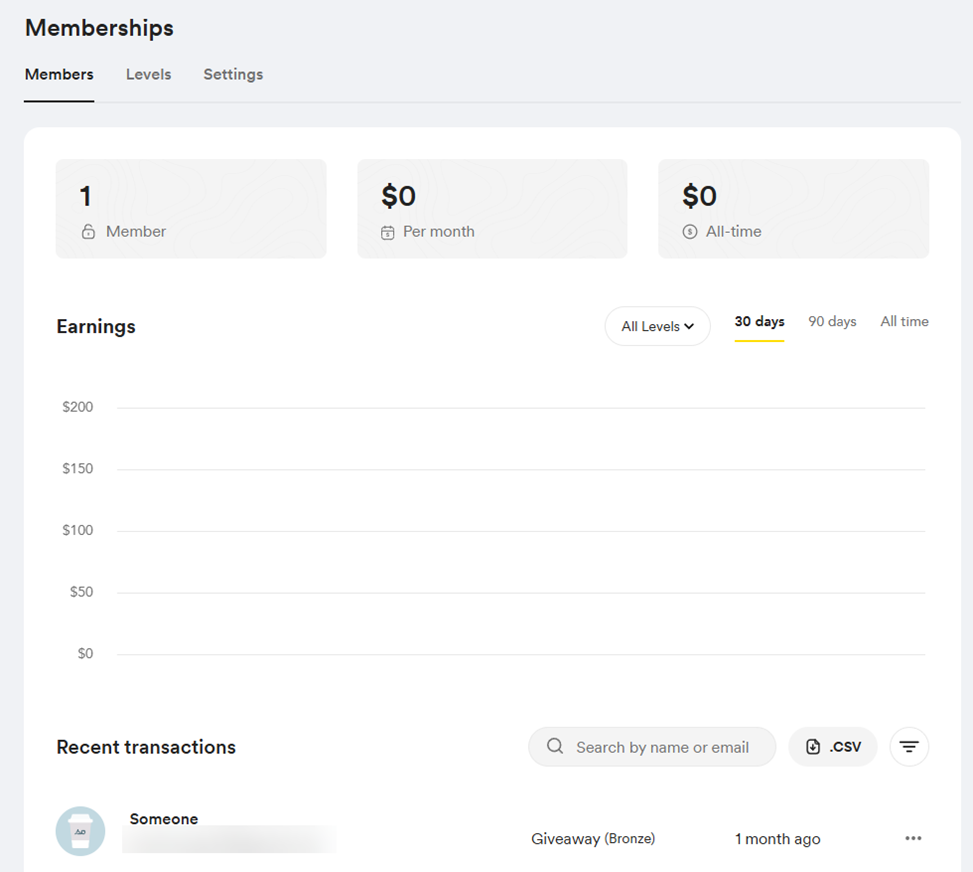973x872 pixels.
Task: Click the dollar coin icon beside All-time
Action: pyautogui.click(x=689, y=232)
